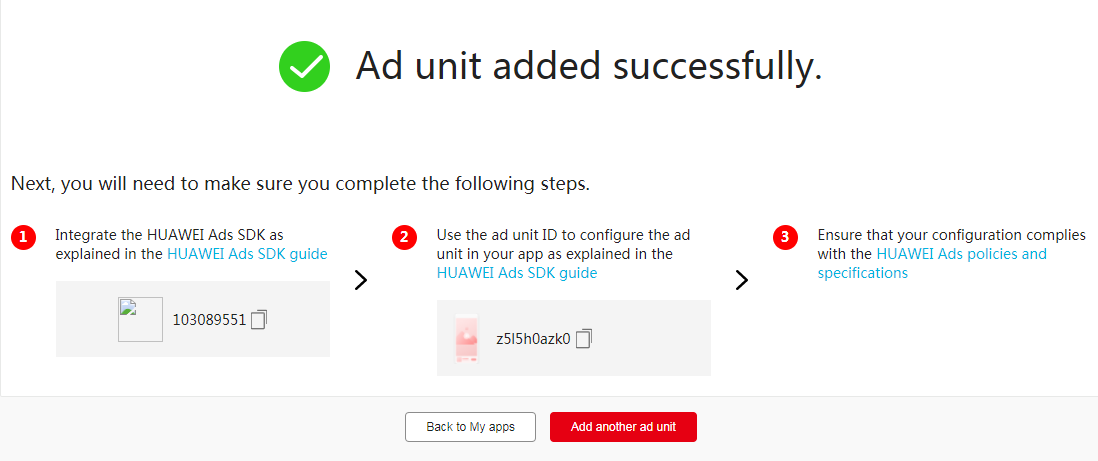Open HUAWEI Ads SDK guide link in step 1
This screenshot has width=1098, height=461.
247,254
